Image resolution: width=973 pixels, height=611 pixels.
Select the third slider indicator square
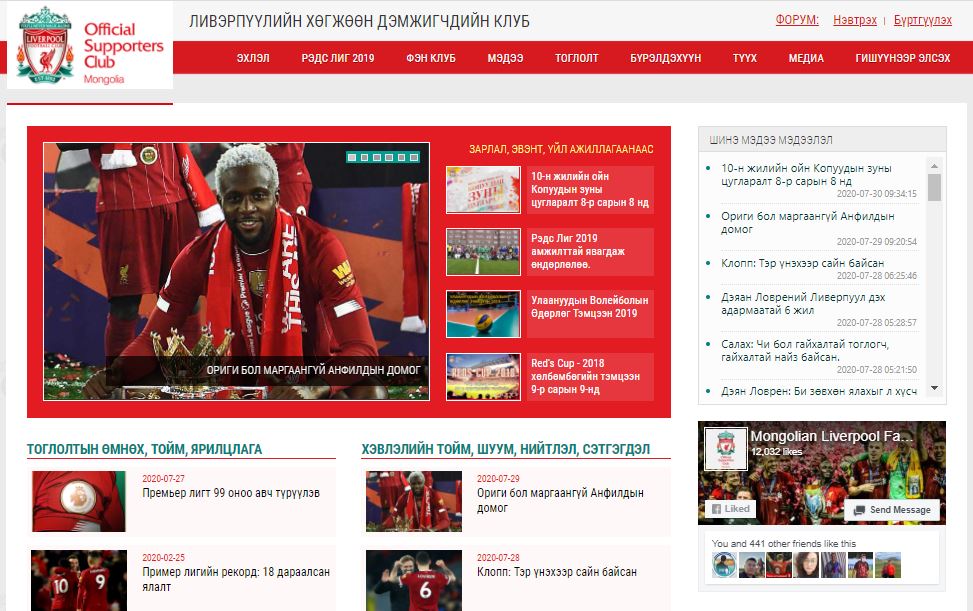[x=377, y=158]
